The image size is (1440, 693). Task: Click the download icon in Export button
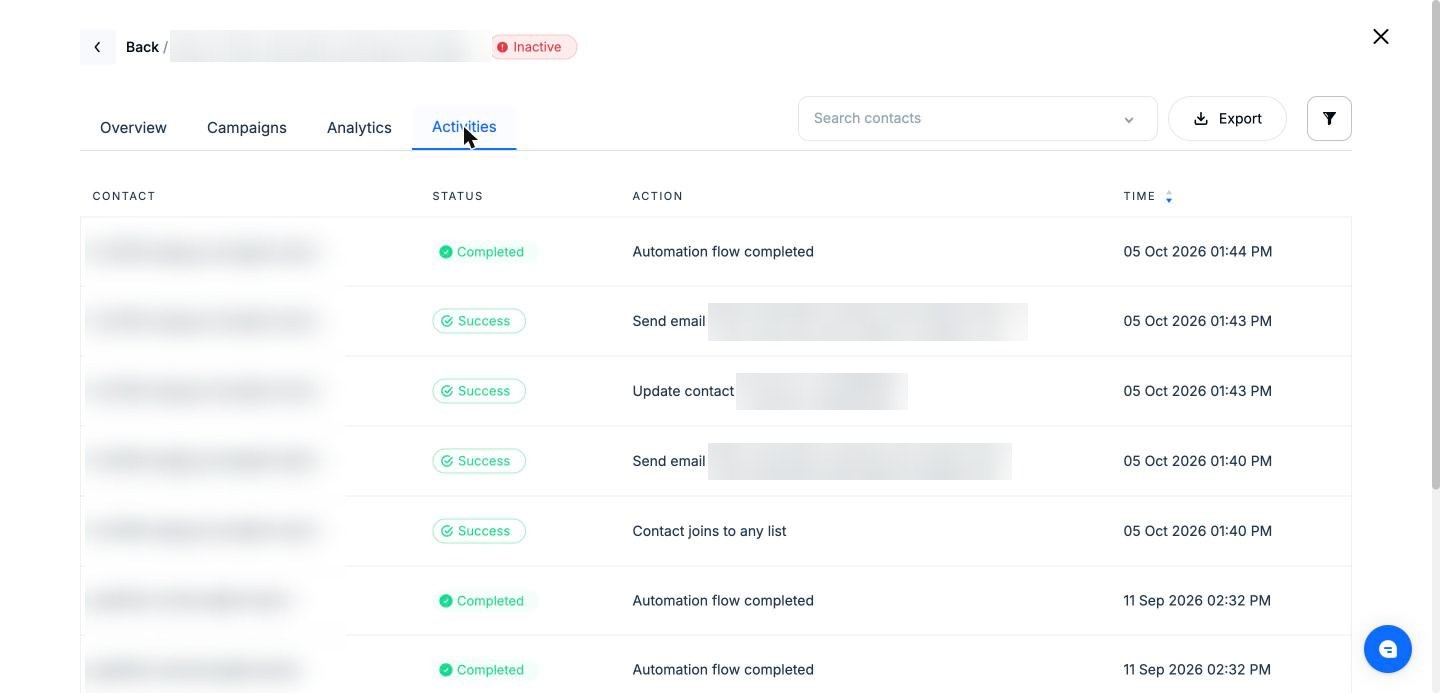(x=1201, y=119)
